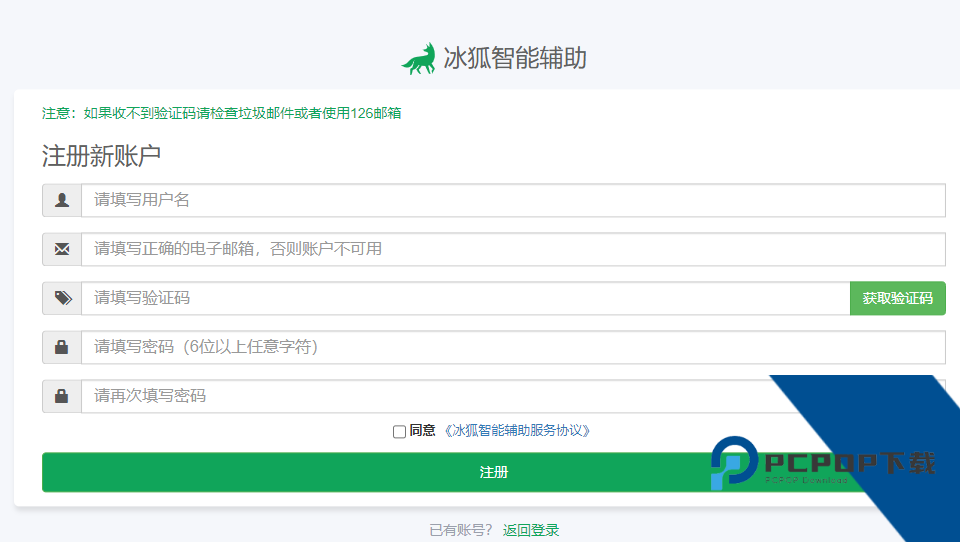Screen dimensions: 960x542
Task: Focus the 请填写用户名 username field
Action: [513, 200]
